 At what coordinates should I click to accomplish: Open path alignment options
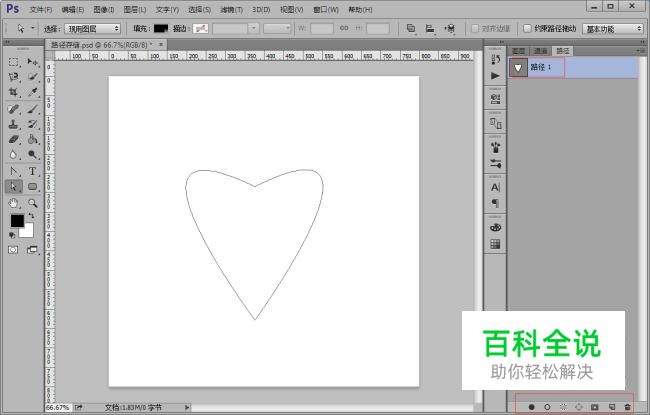tap(430, 28)
